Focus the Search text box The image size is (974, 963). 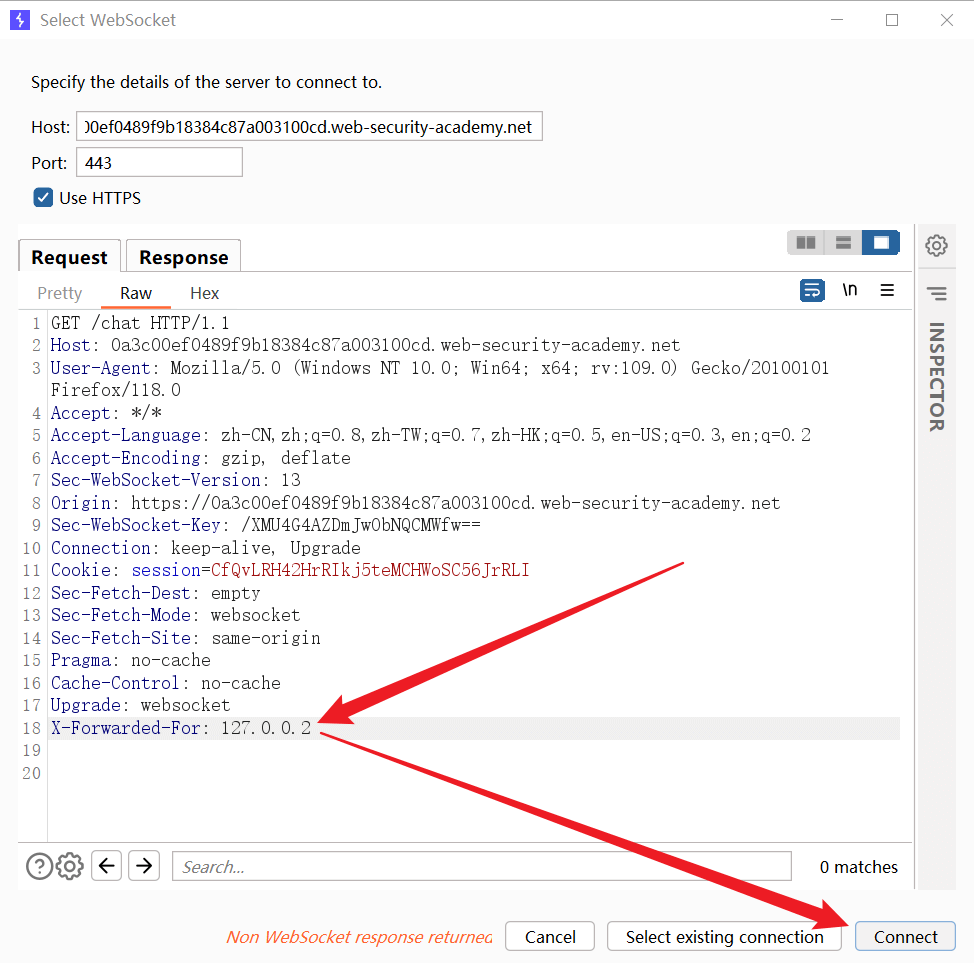pyautogui.click(x=480, y=866)
